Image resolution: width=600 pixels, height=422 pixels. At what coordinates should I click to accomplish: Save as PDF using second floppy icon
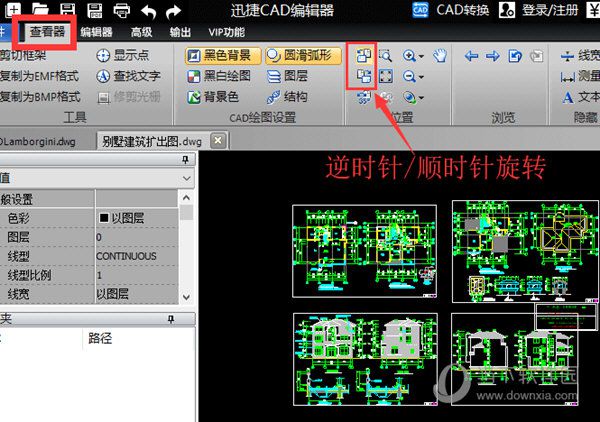coord(94,10)
